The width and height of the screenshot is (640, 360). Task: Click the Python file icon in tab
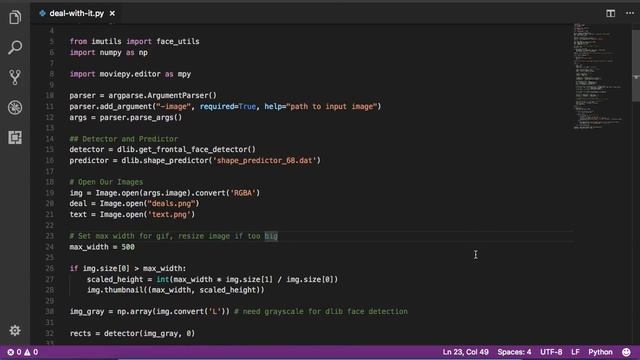click(42, 13)
